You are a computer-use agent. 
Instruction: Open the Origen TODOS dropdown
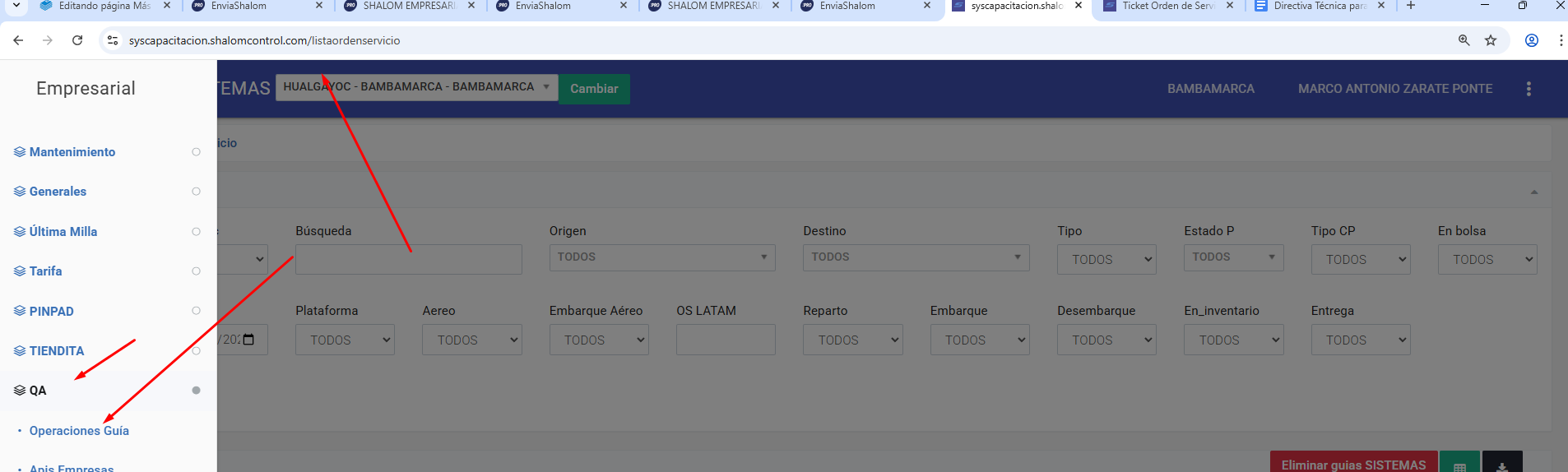click(x=662, y=257)
